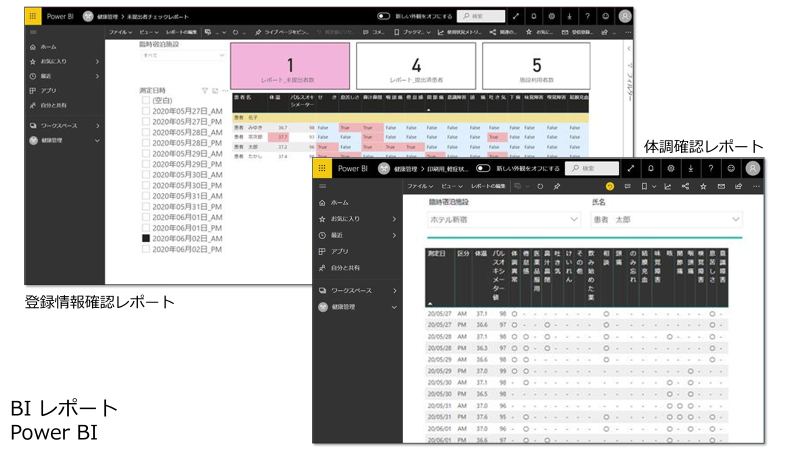The width and height of the screenshot is (800, 450).
Task: Click the more options ellipsis in front window toolbar
Action: coord(756,186)
